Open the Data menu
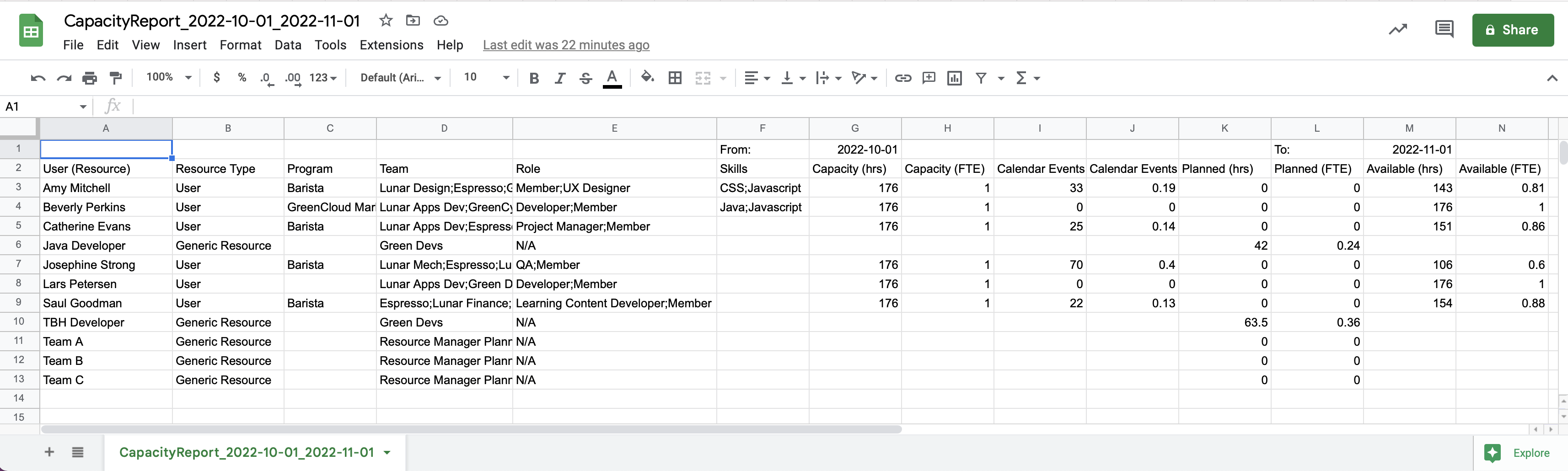This screenshot has width=1568, height=471. [287, 45]
